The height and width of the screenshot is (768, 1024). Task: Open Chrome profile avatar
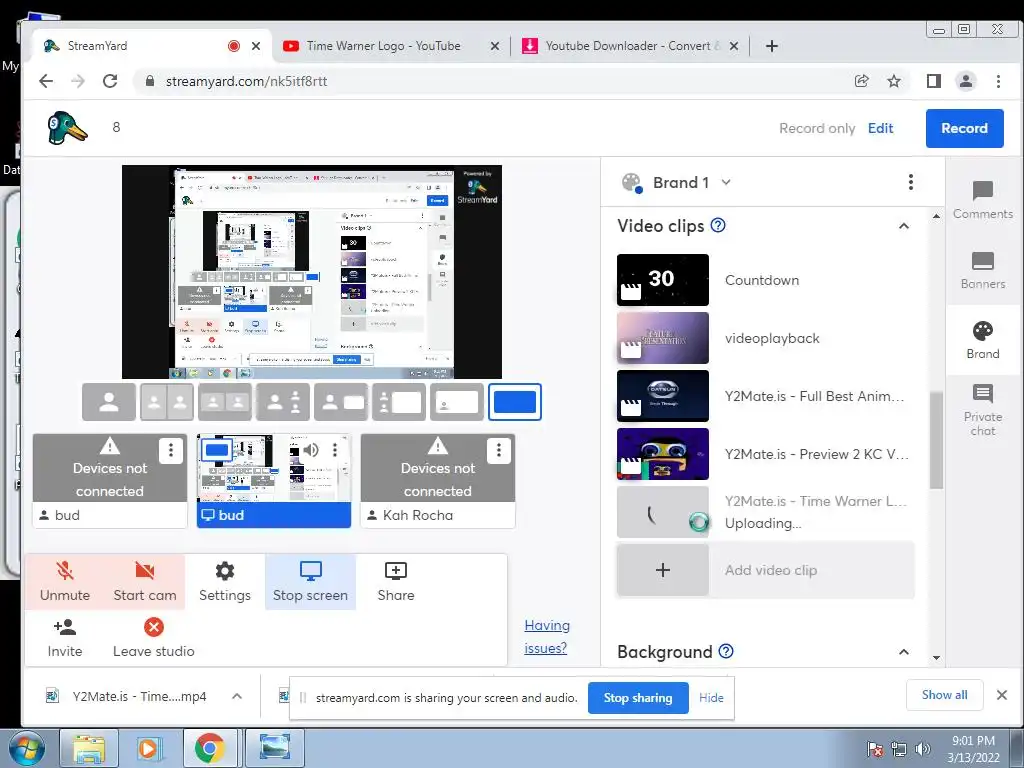point(965,81)
